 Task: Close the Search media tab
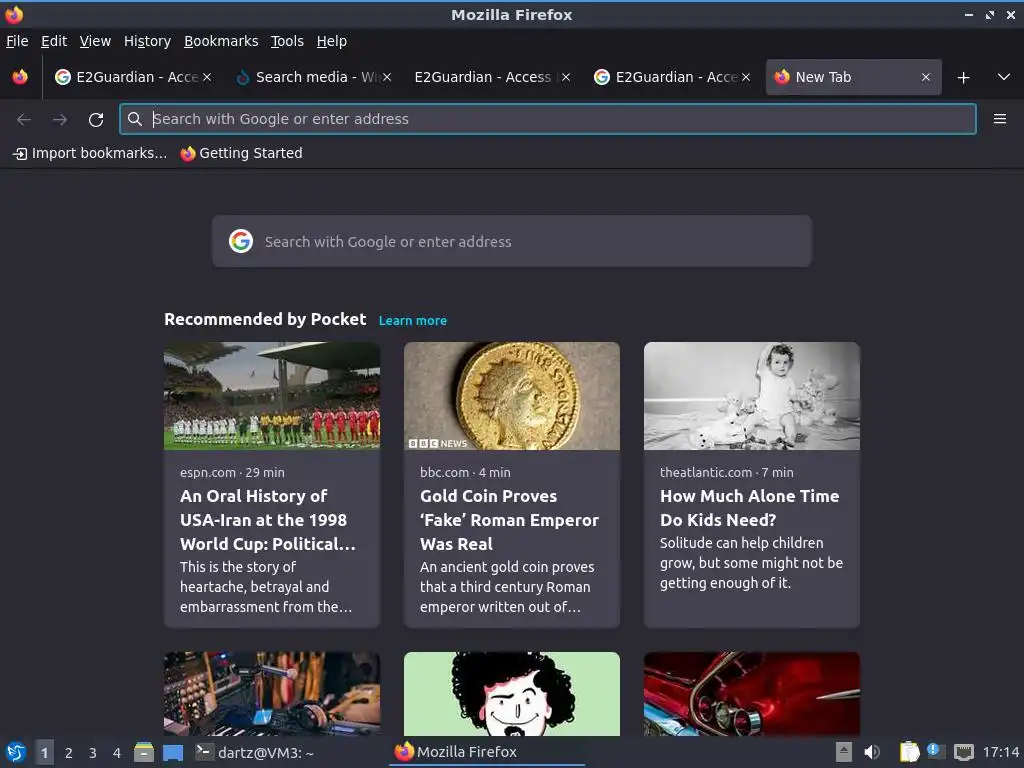387,77
